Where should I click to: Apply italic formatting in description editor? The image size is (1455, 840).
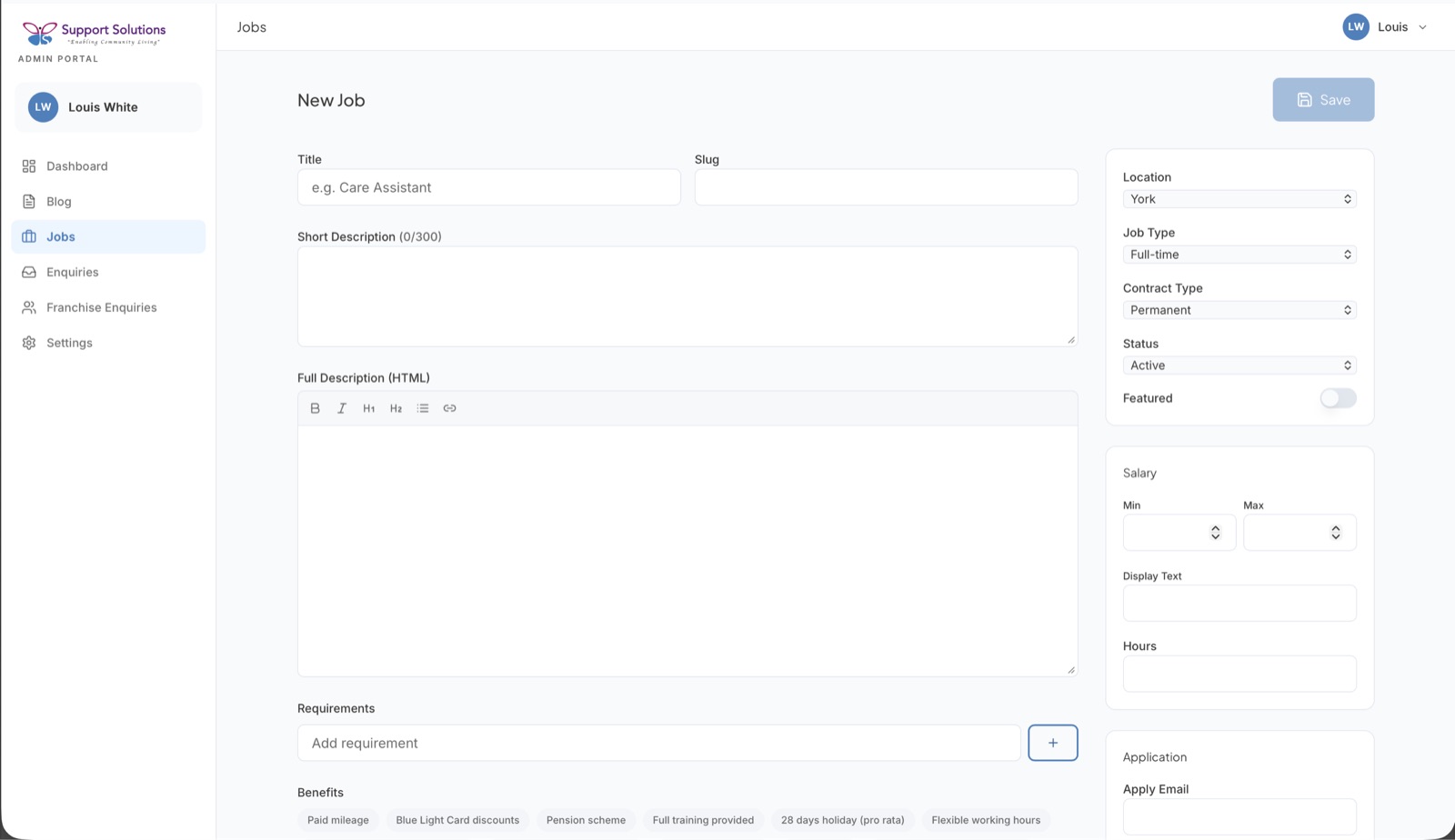click(x=342, y=408)
